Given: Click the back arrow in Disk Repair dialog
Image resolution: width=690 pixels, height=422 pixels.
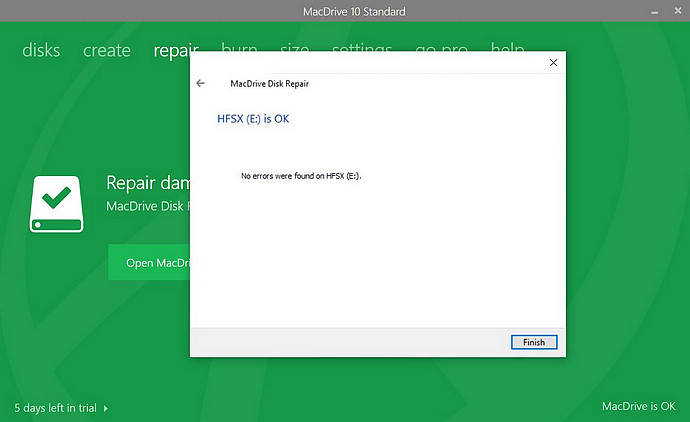Looking at the screenshot, I should [201, 84].
